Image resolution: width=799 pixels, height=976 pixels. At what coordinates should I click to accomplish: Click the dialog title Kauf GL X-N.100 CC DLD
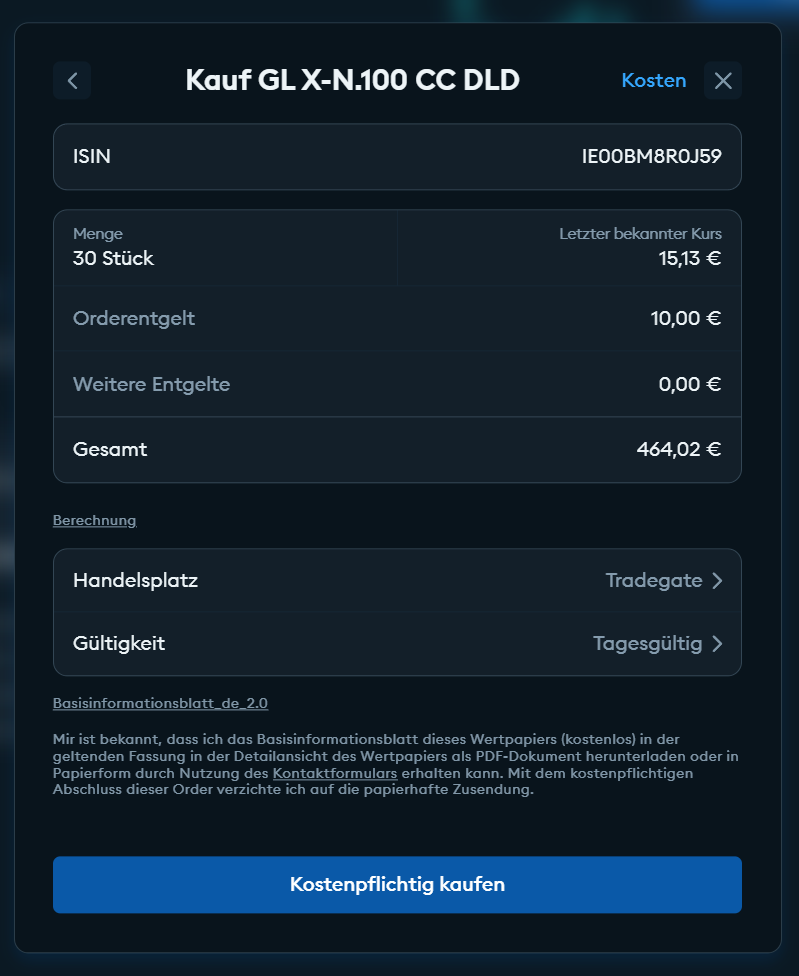click(x=353, y=81)
